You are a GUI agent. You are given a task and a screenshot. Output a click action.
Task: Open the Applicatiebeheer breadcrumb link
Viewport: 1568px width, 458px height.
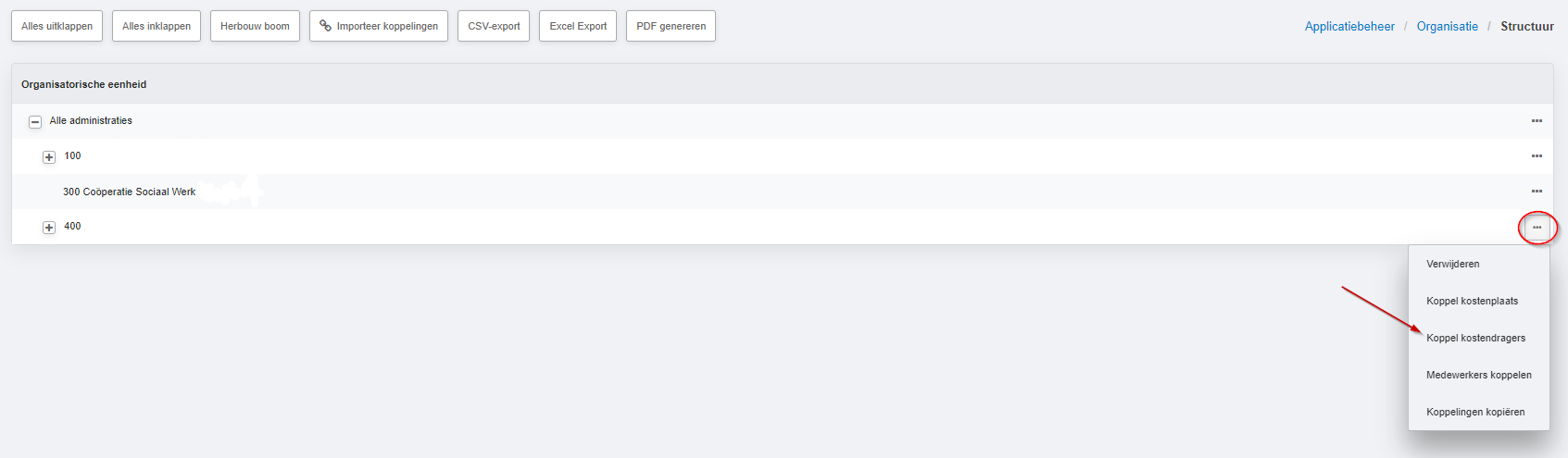(1348, 26)
